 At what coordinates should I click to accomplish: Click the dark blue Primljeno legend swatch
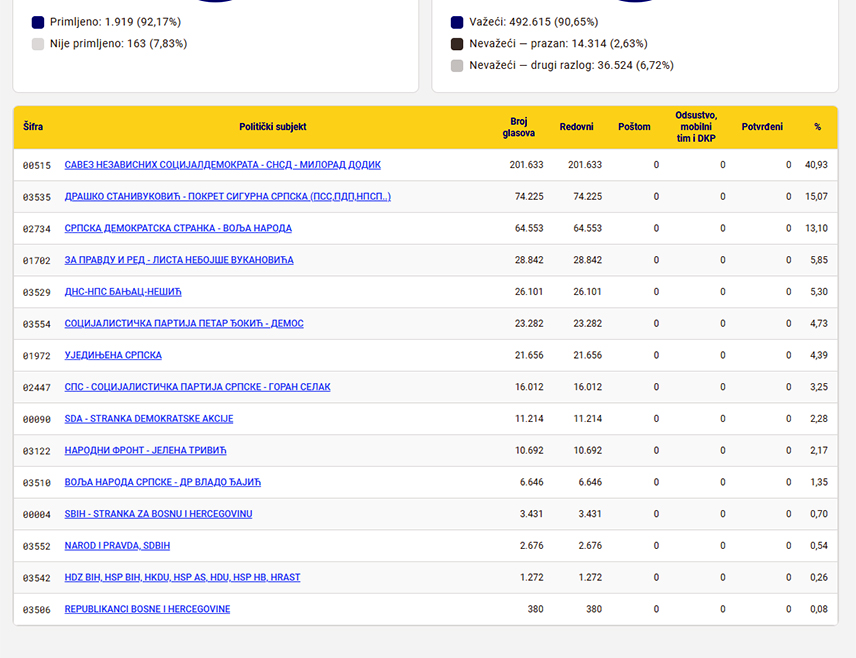38,22
